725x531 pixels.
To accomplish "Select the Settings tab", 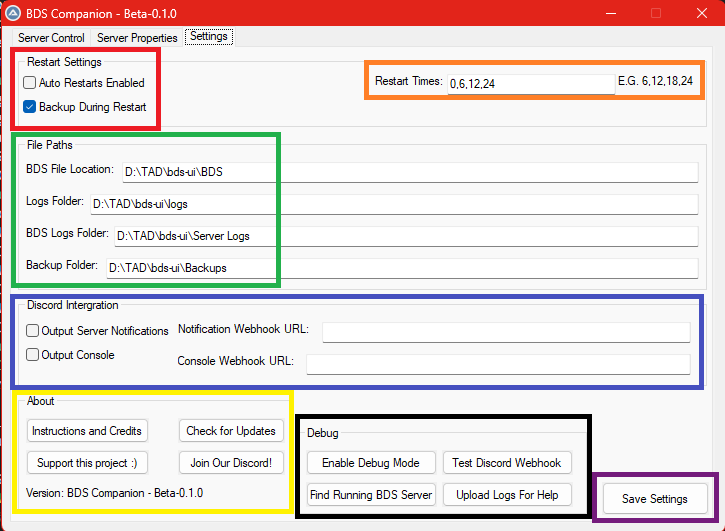I will click(209, 37).
